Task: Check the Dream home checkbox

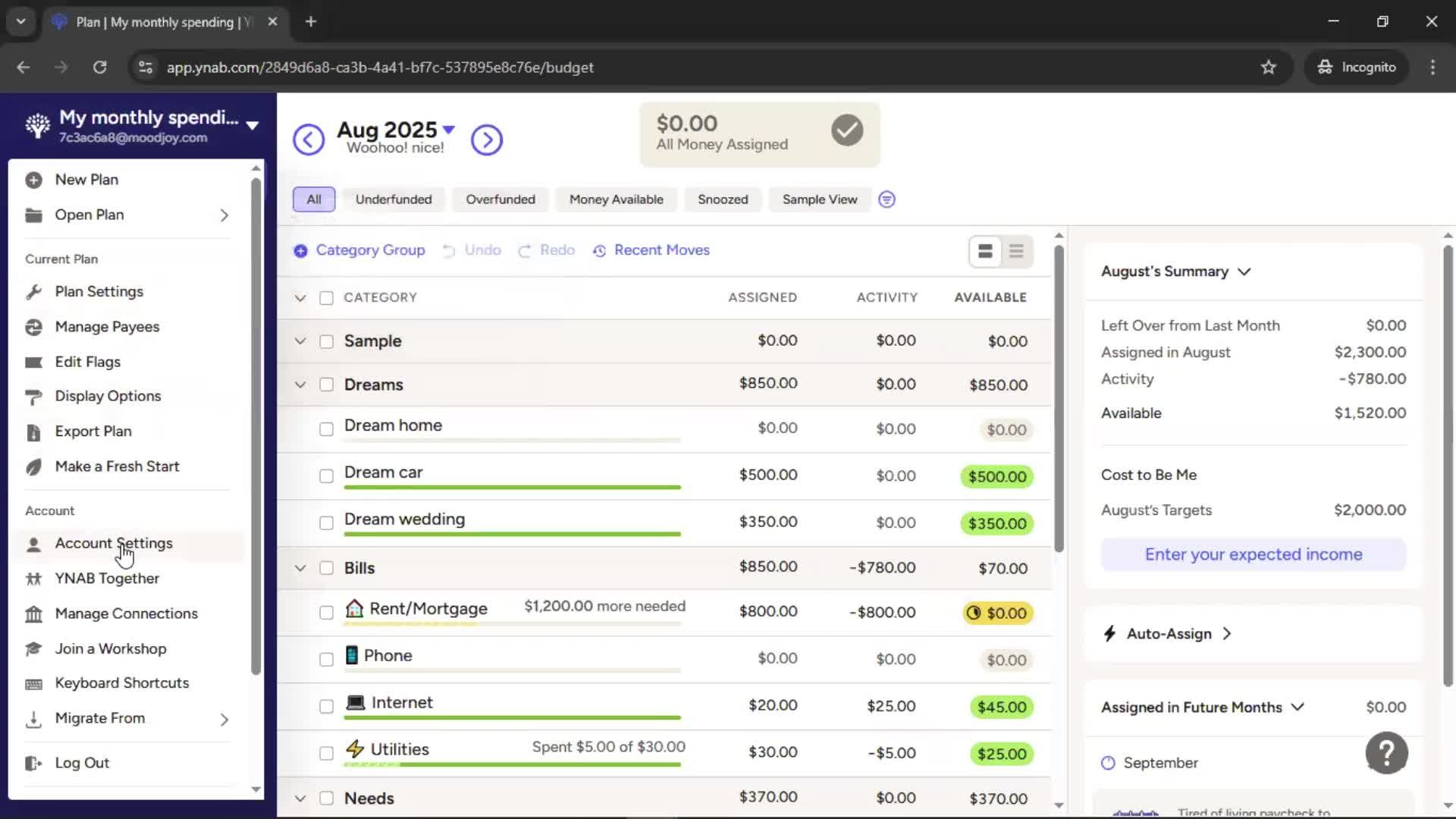Action: coord(326,429)
